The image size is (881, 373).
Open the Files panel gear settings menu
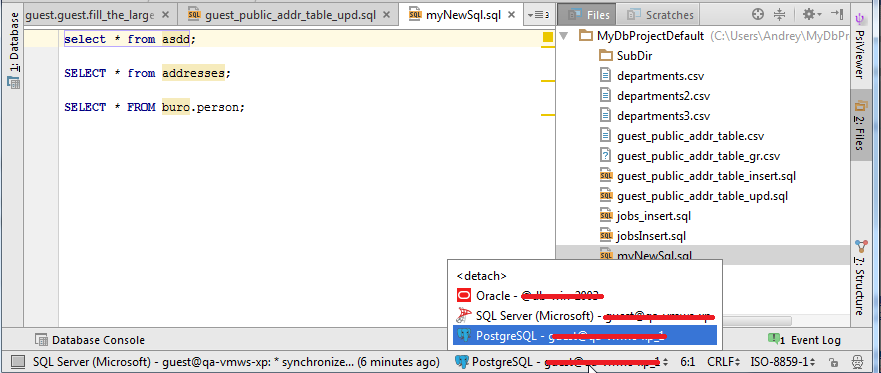811,15
